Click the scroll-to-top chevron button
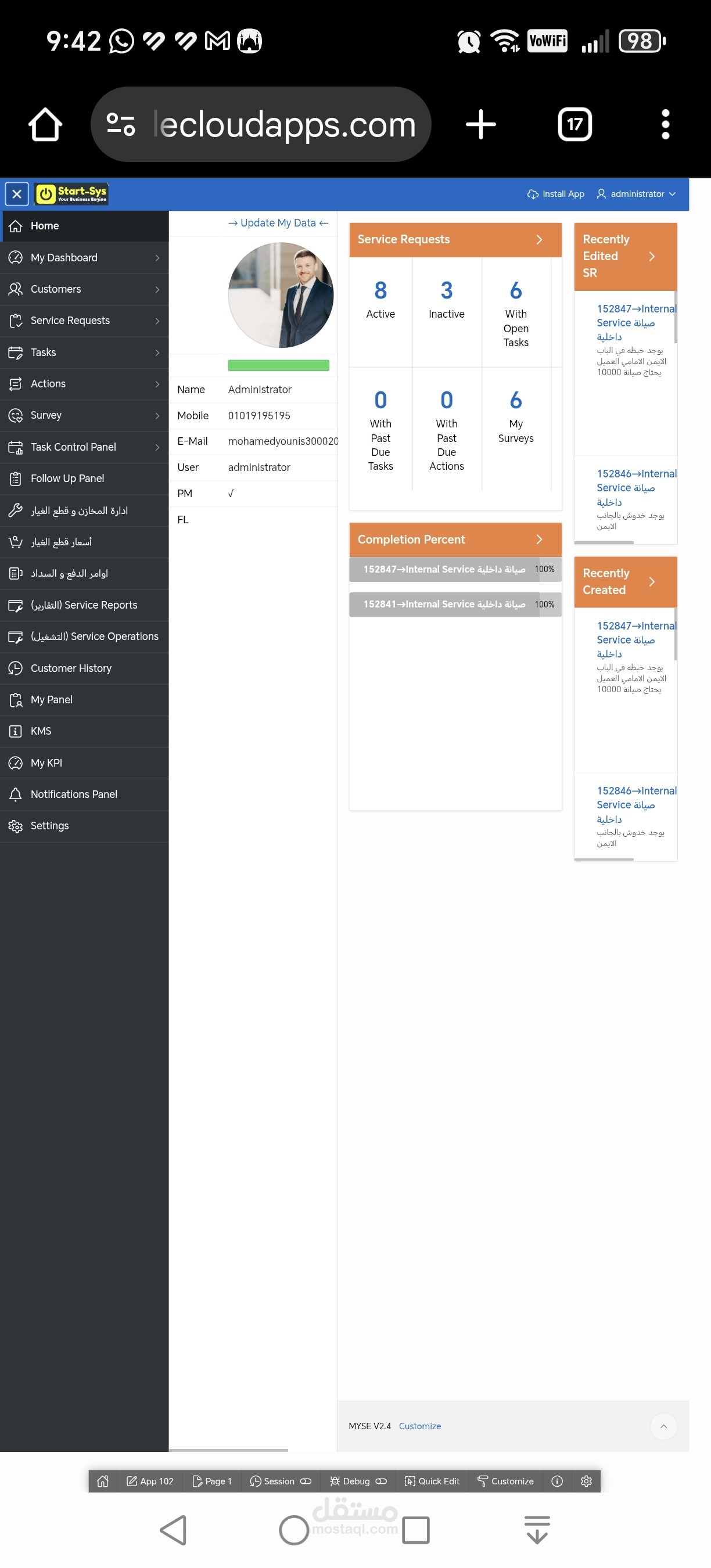This screenshot has height=1568, width=711. [663, 1427]
